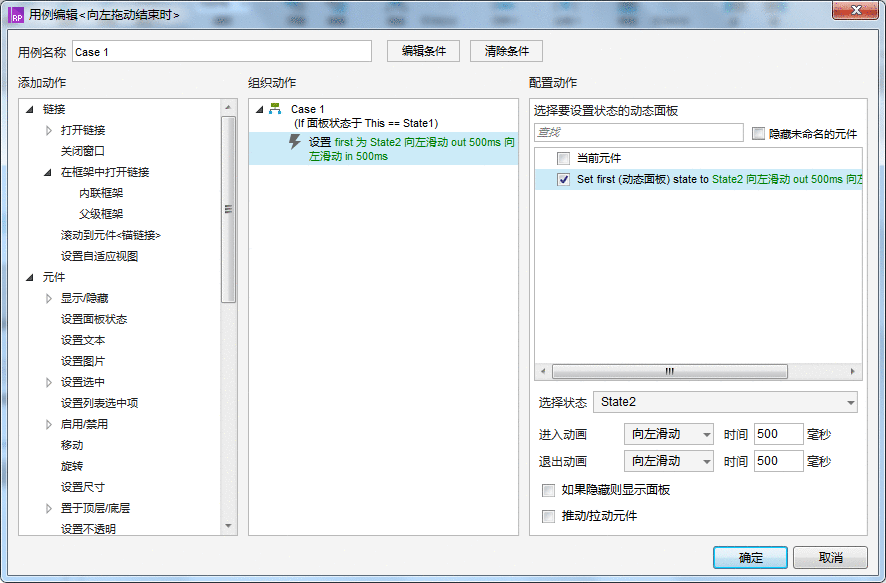
Task: Enable 如果隐藏则显示面板 checkbox
Action: (x=548, y=490)
